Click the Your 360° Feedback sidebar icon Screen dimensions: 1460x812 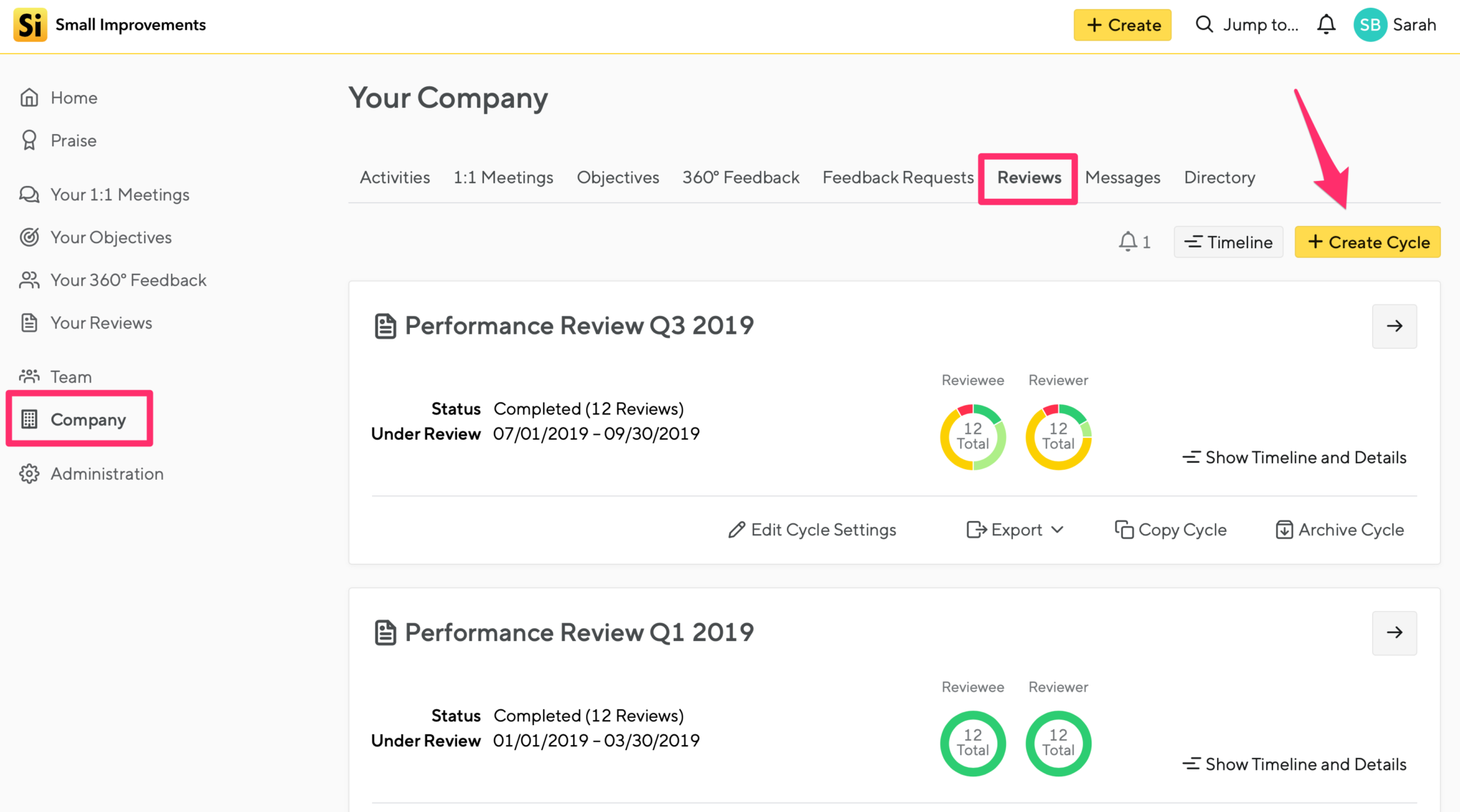click(29, 279)
